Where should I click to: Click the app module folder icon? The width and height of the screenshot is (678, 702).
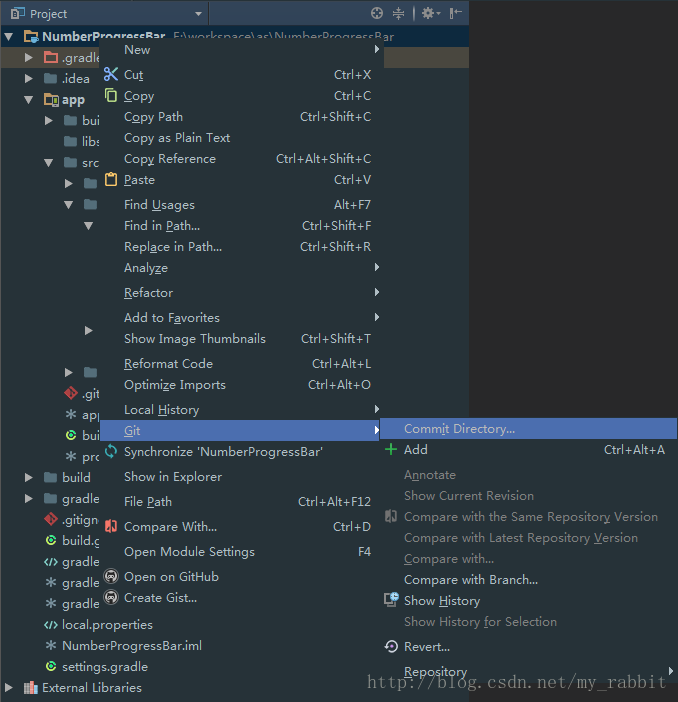[x=51, y=99]
